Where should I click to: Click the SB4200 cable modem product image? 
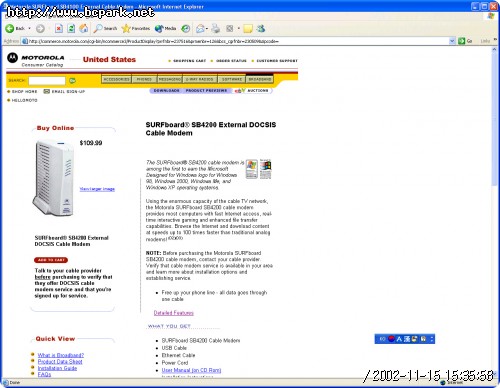[x=53, y=178]
